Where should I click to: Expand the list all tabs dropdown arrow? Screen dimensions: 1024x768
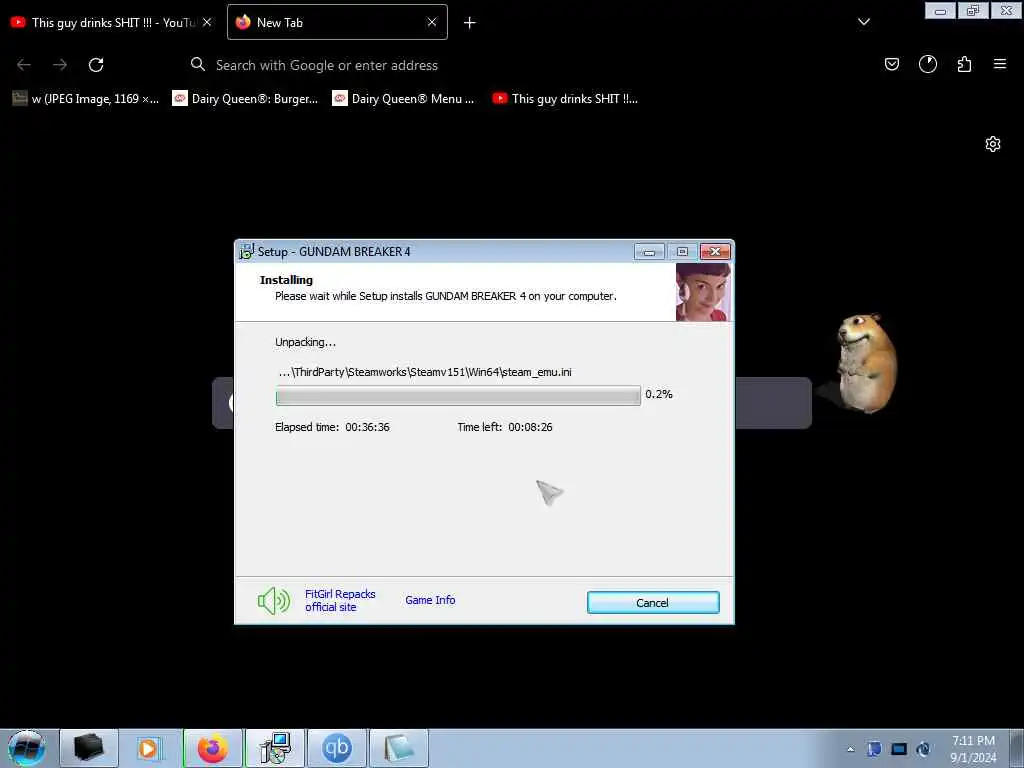click(x=863, y=22)
